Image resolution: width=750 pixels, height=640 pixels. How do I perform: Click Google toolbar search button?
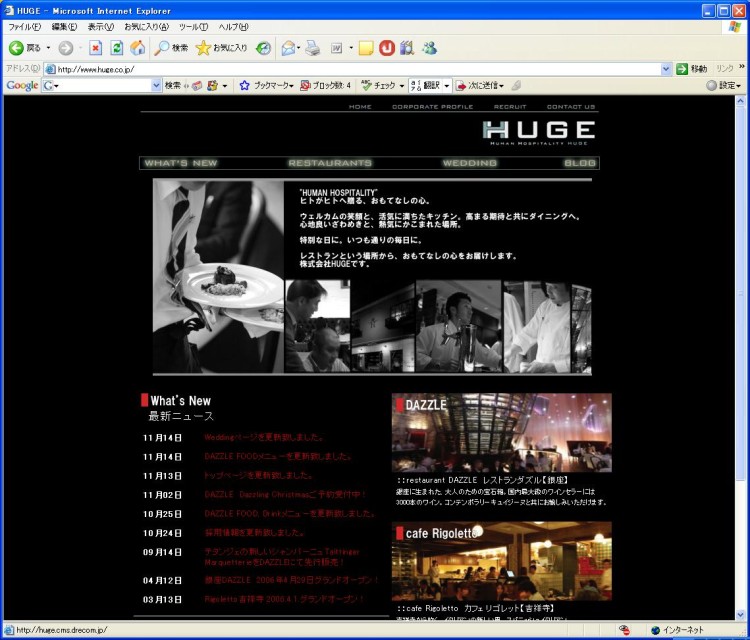(x=173, y=86)
